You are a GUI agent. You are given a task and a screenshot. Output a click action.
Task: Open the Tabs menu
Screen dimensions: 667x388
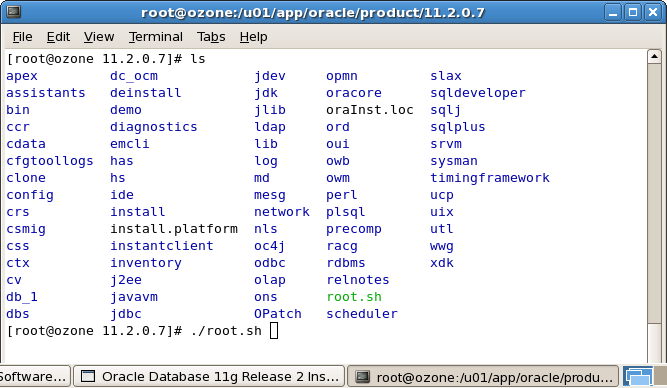coord(211,37)
